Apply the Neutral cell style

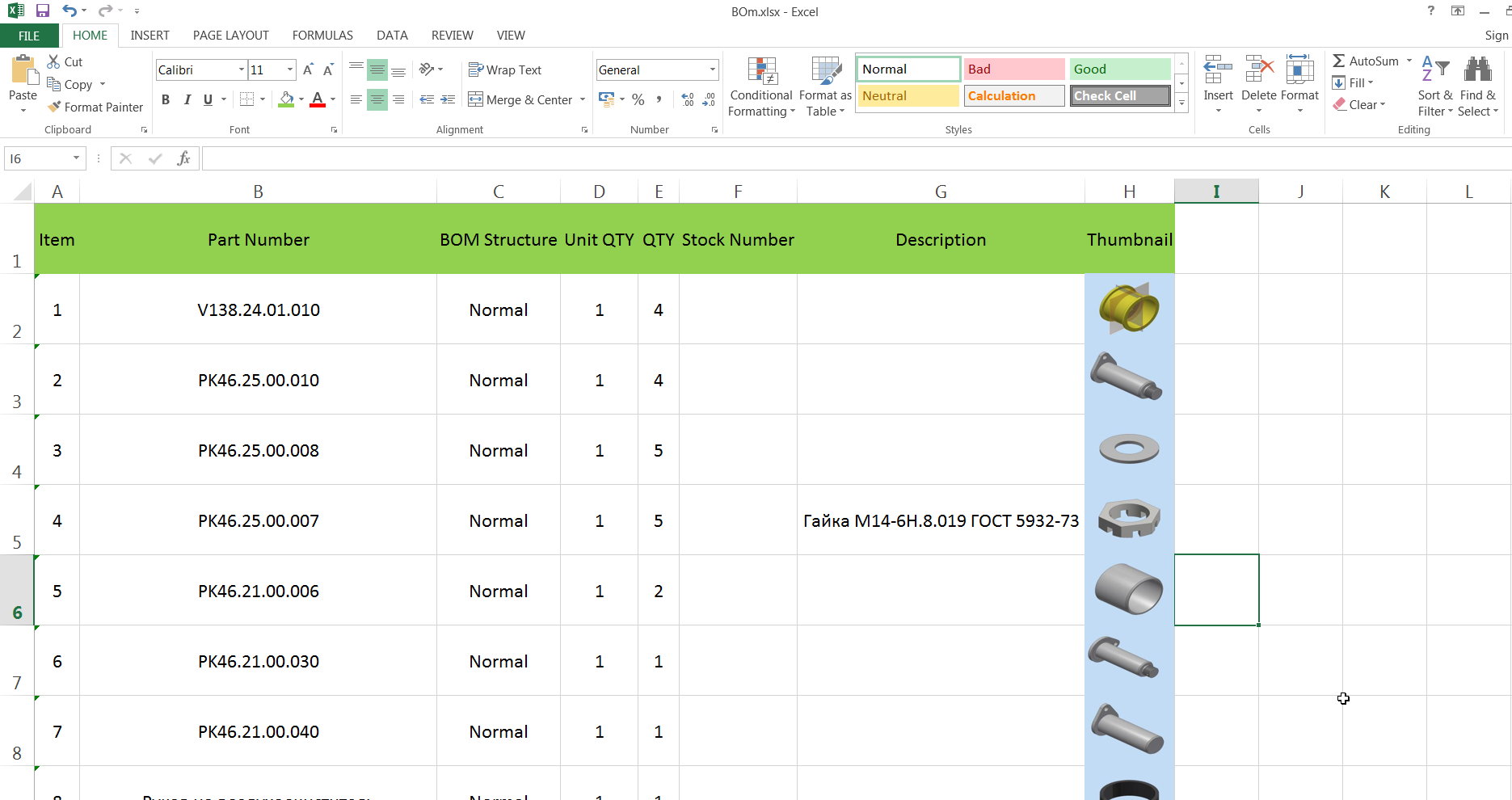pyautogui.click(x=907, y=95)
